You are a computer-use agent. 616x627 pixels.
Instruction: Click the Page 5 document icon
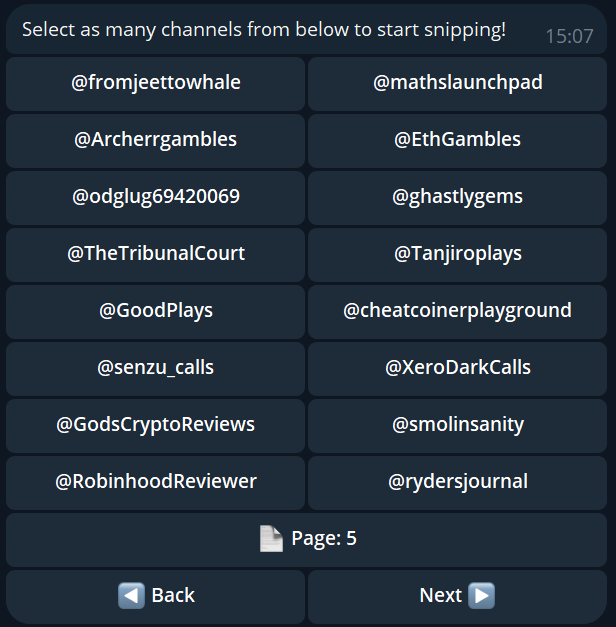[271, 539]
